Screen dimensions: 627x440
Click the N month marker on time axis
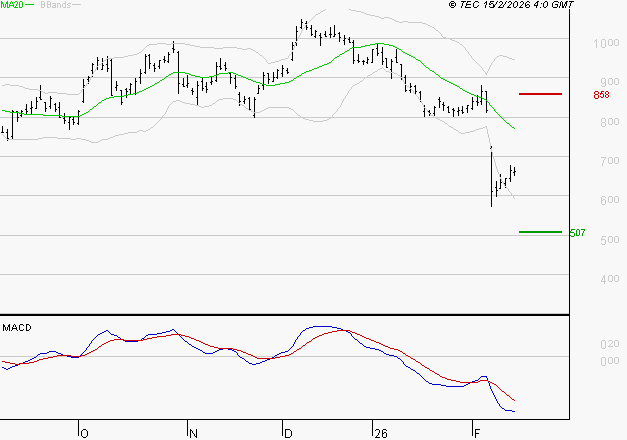tap(193, 434)
